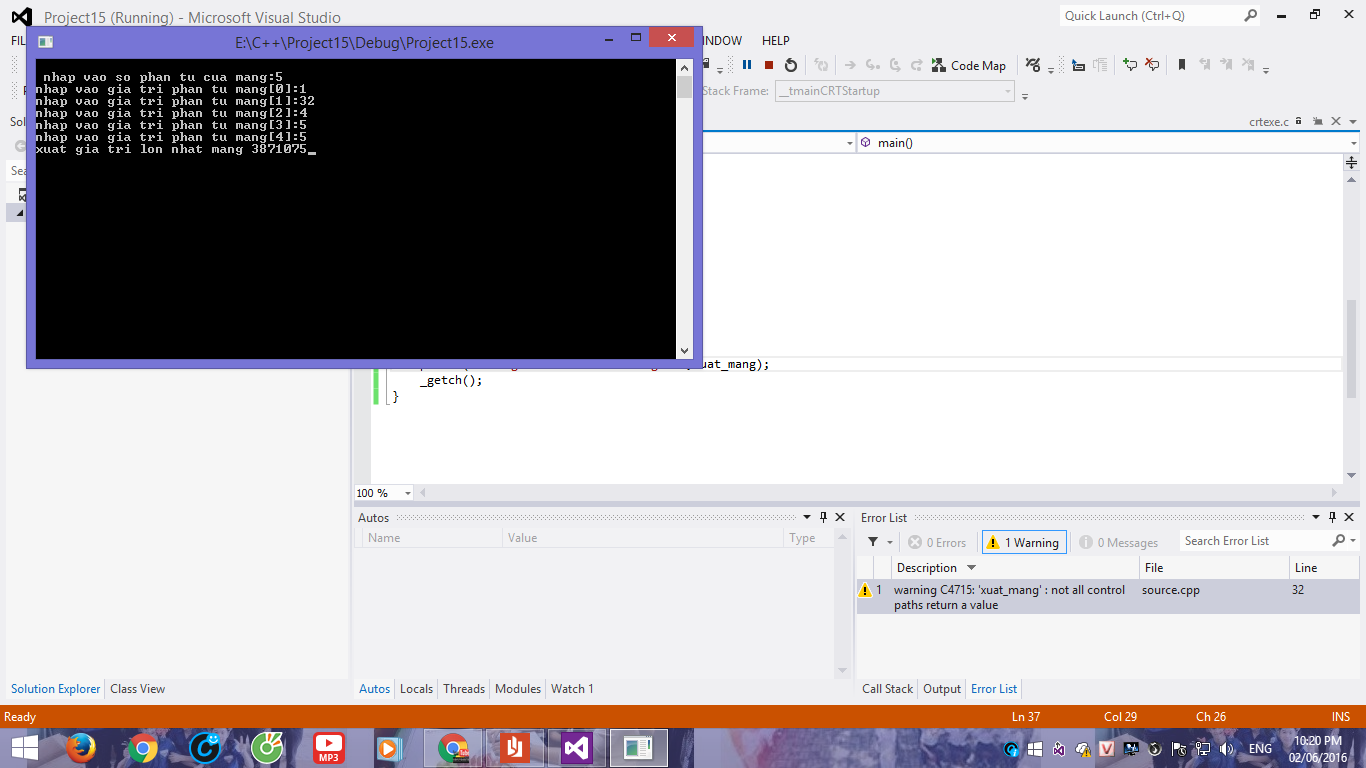The height and width of the screenshot is (768, 1366).
Task: Open Firefox from the Windows taskbar
Action: point(81,748)
